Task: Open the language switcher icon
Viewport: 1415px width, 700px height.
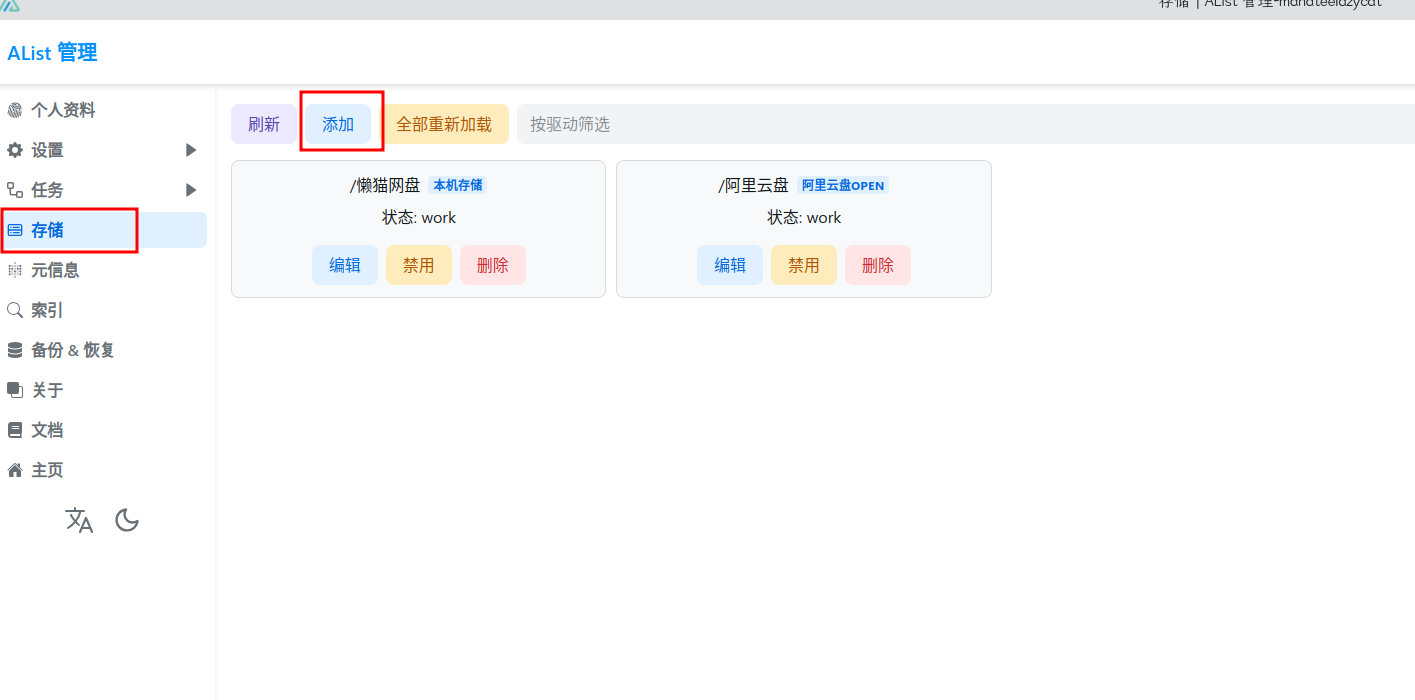Action: (x=79, y=520)
